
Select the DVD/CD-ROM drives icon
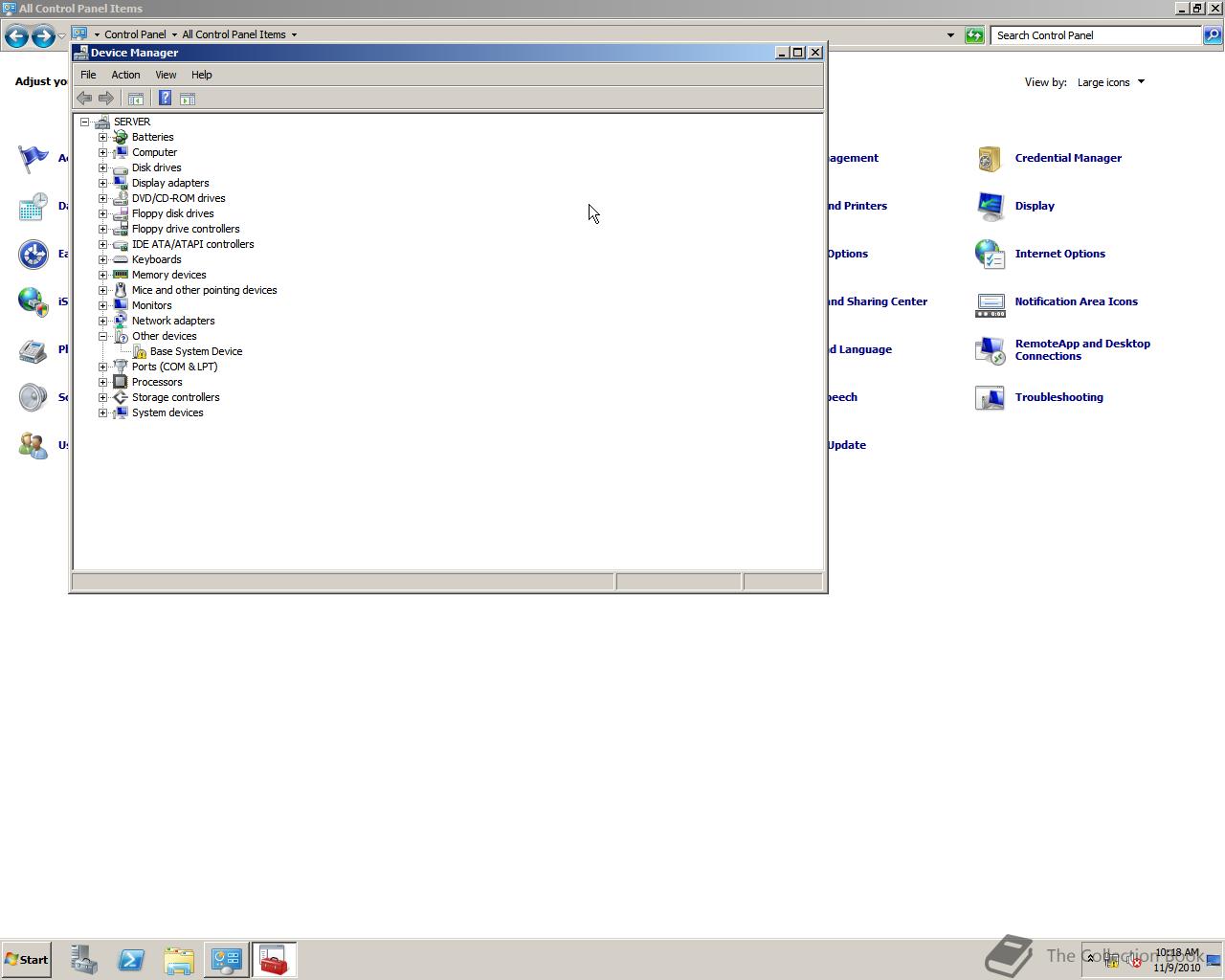121,198
